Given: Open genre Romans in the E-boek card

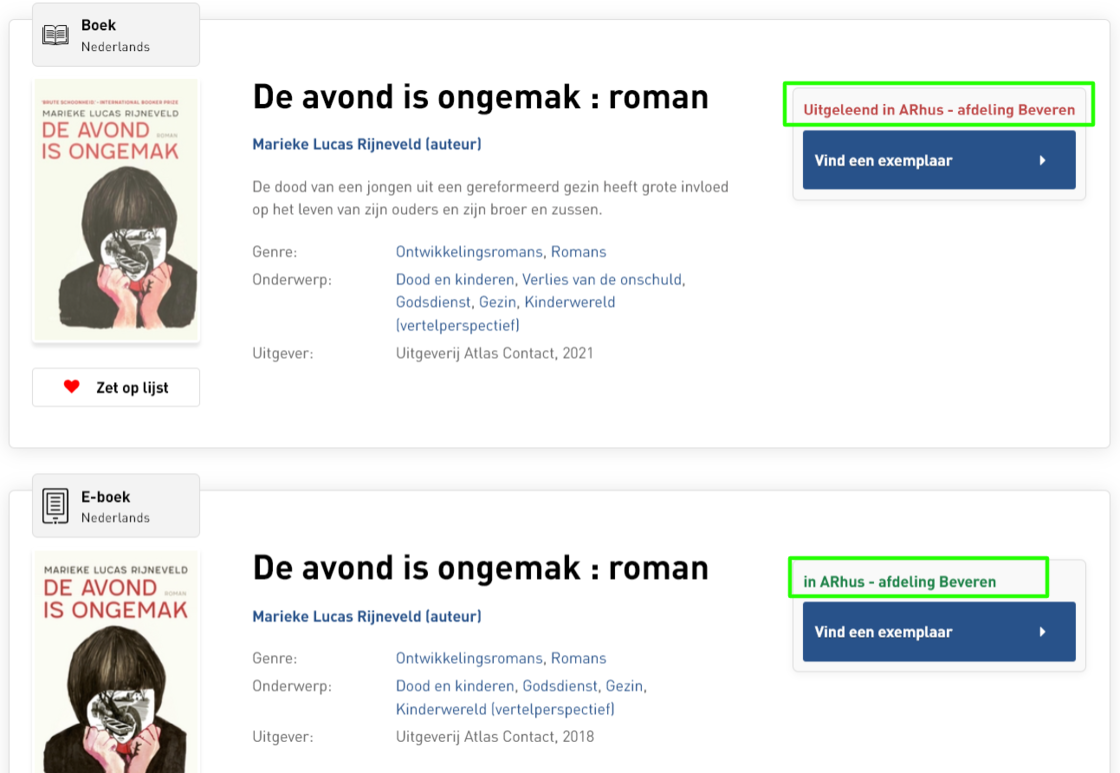Looking at the screenshot, I should (x=579, y=658).
